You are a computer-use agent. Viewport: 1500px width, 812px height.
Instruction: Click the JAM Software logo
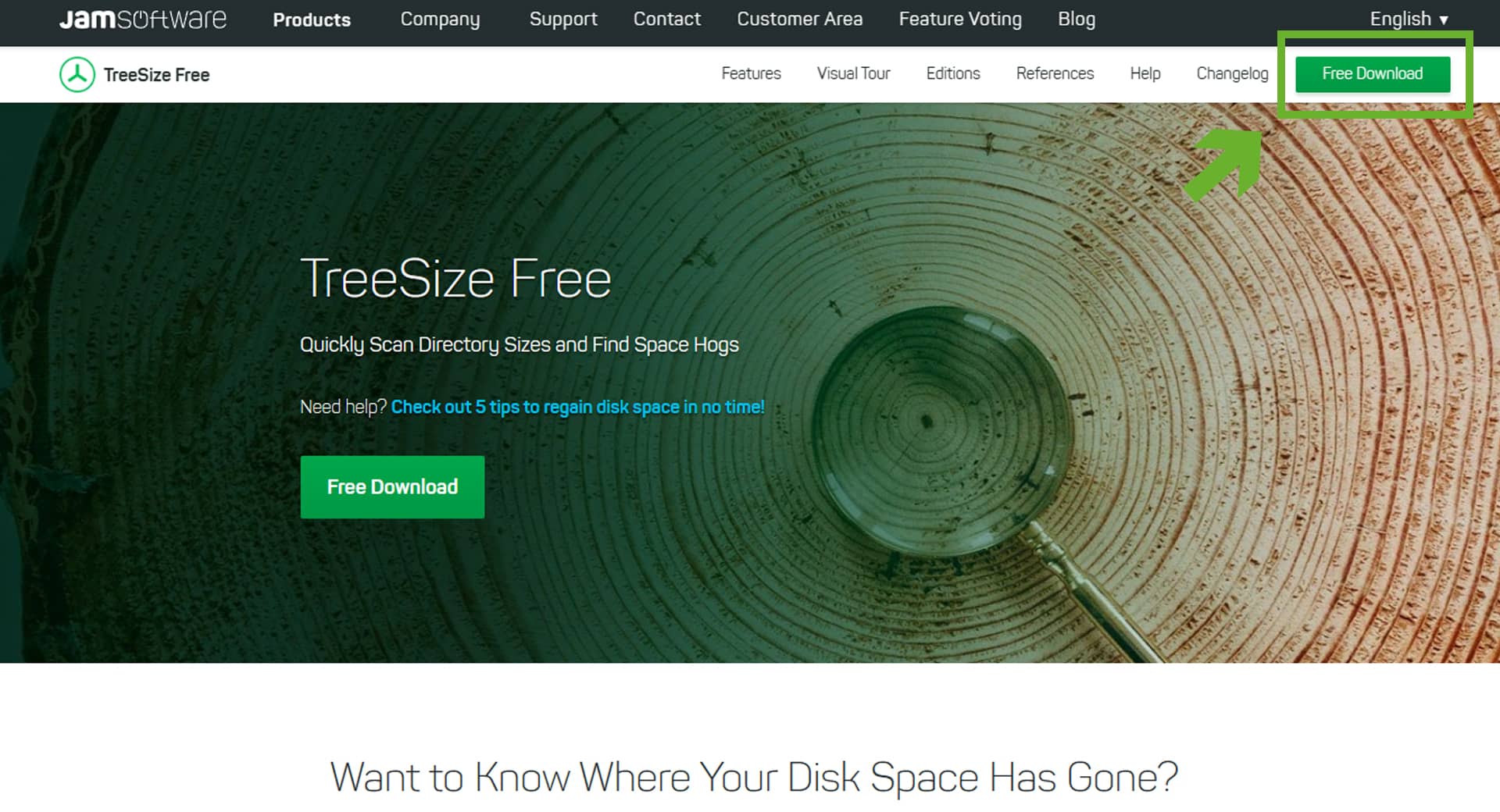[143, 19]
